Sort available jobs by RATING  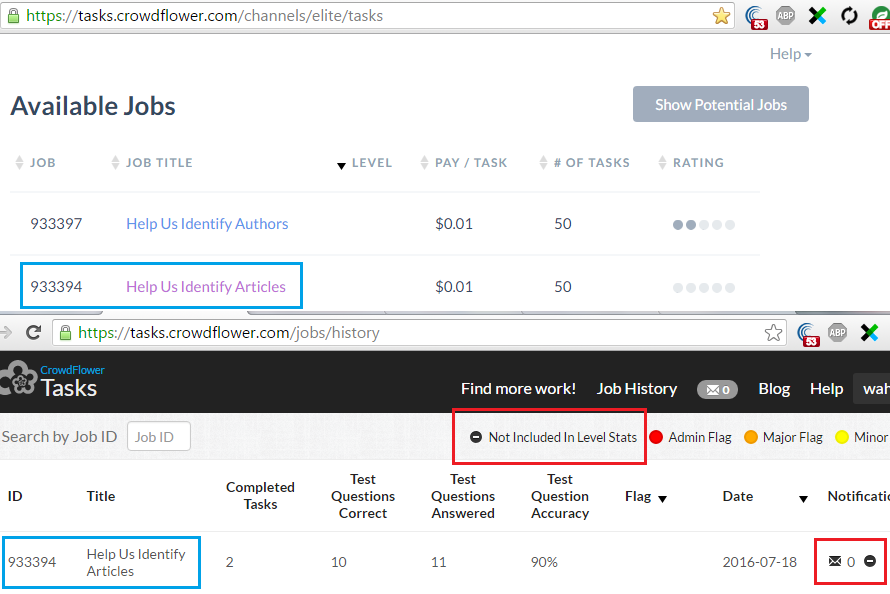(x=691, y=163)
